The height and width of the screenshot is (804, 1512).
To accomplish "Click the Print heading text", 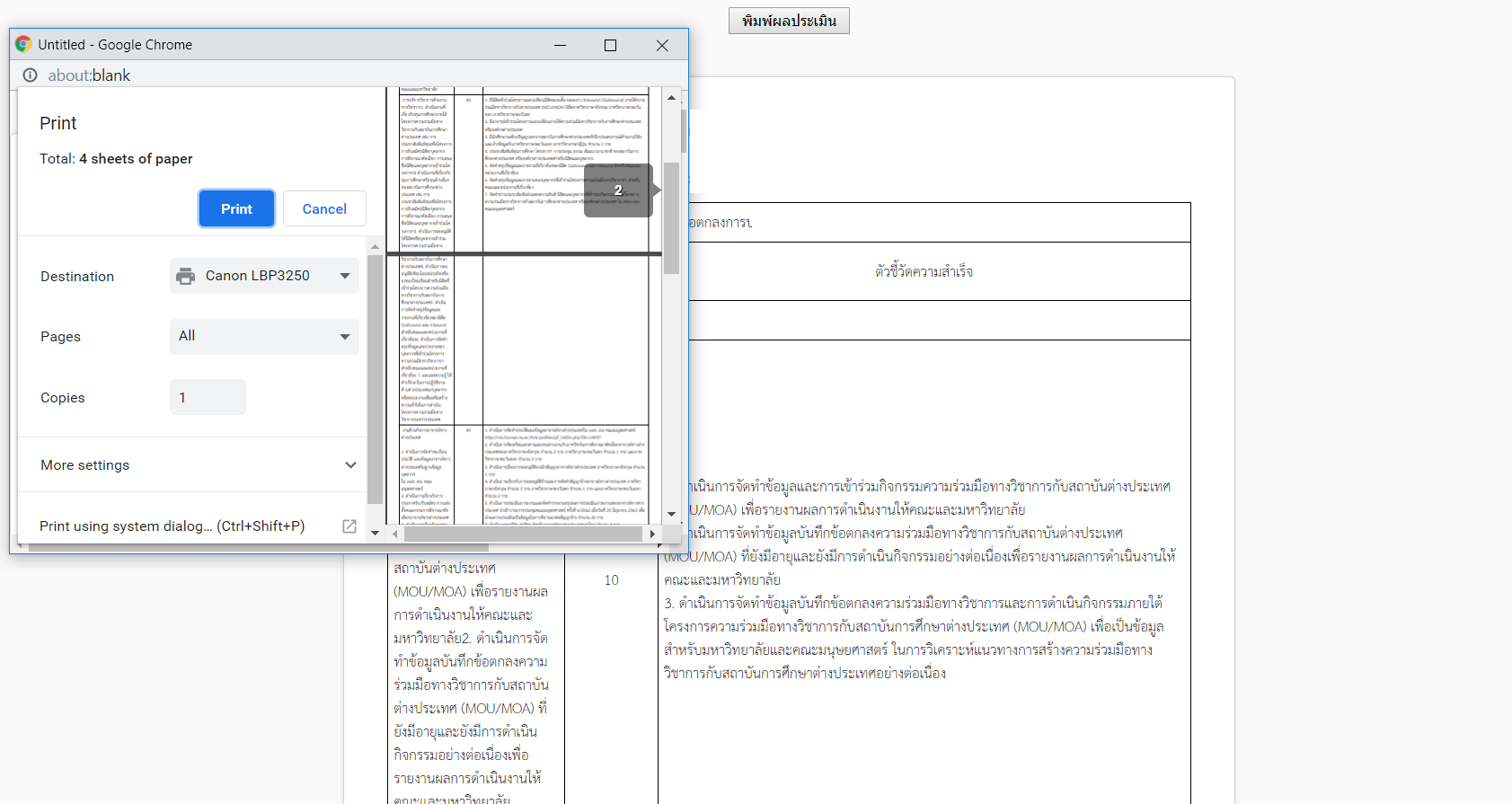I will coord(58,123).
